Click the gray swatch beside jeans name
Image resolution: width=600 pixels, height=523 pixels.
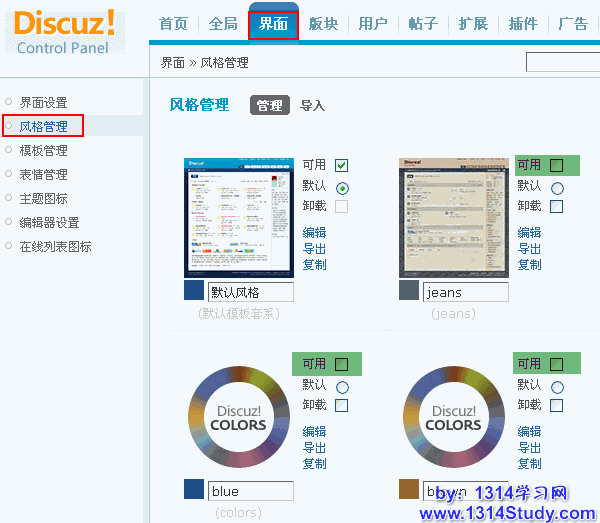(409, 291)
